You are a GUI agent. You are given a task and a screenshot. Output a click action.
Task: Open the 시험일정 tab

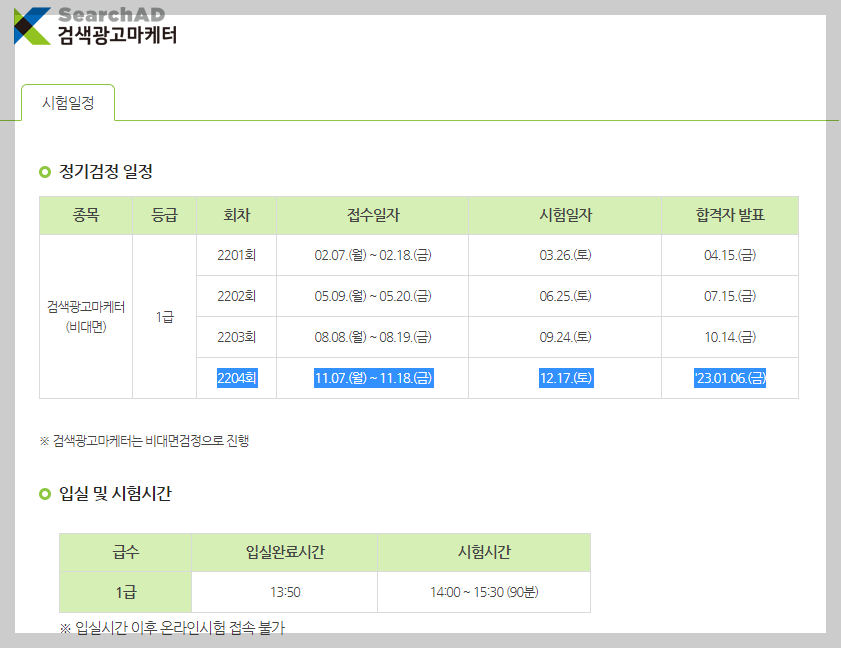click(x=68, y=102)
